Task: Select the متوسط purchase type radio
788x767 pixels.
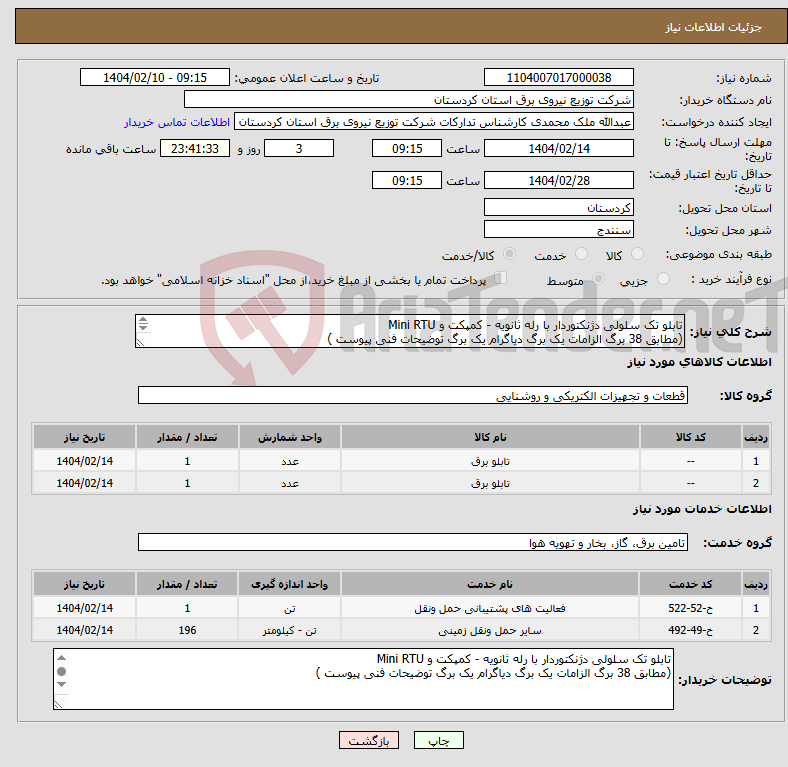Action: (599, 278)
